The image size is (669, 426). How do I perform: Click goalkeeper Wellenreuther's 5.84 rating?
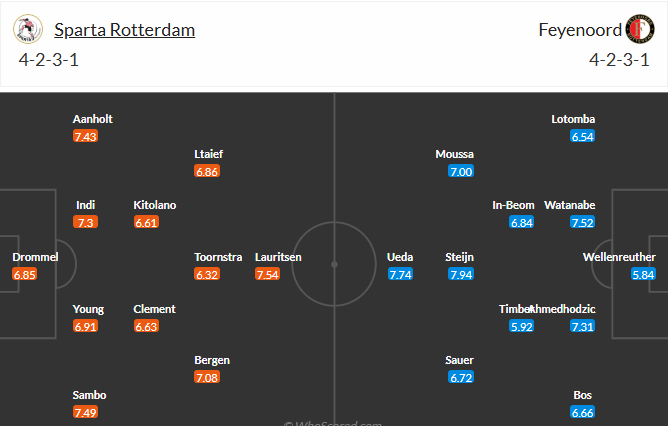point(643,274)
